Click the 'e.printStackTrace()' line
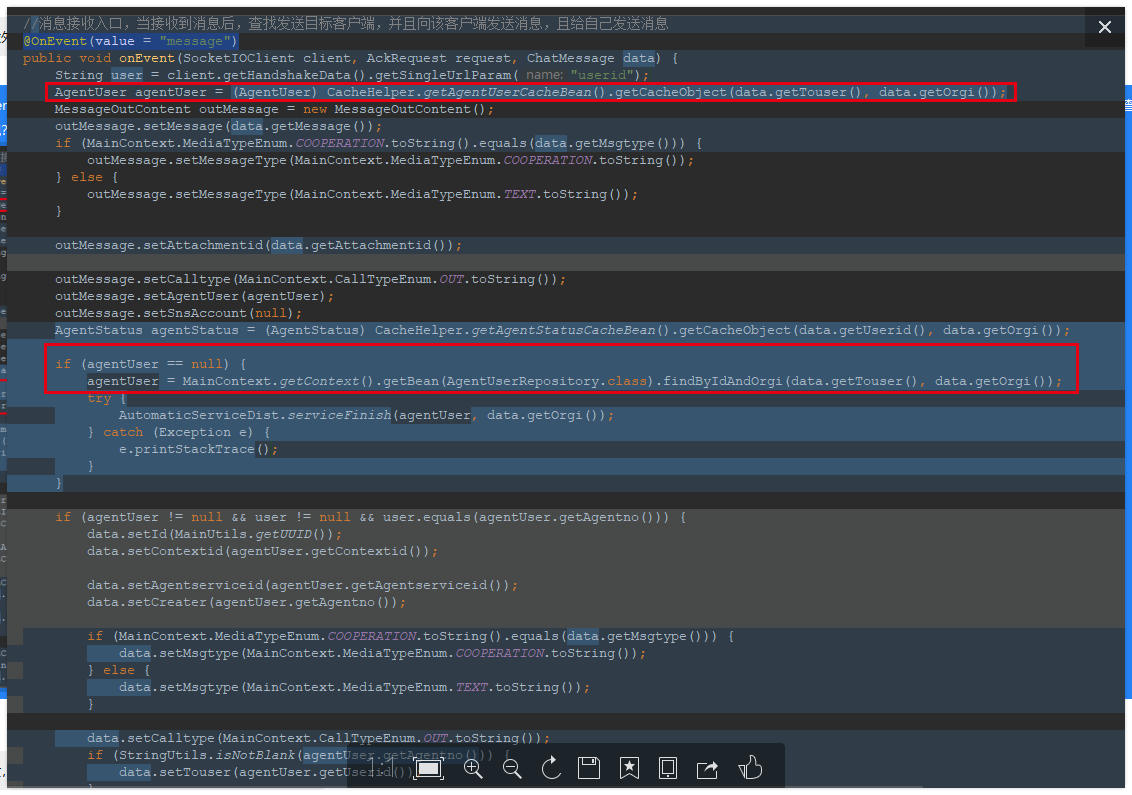 (x=198, y=449)
